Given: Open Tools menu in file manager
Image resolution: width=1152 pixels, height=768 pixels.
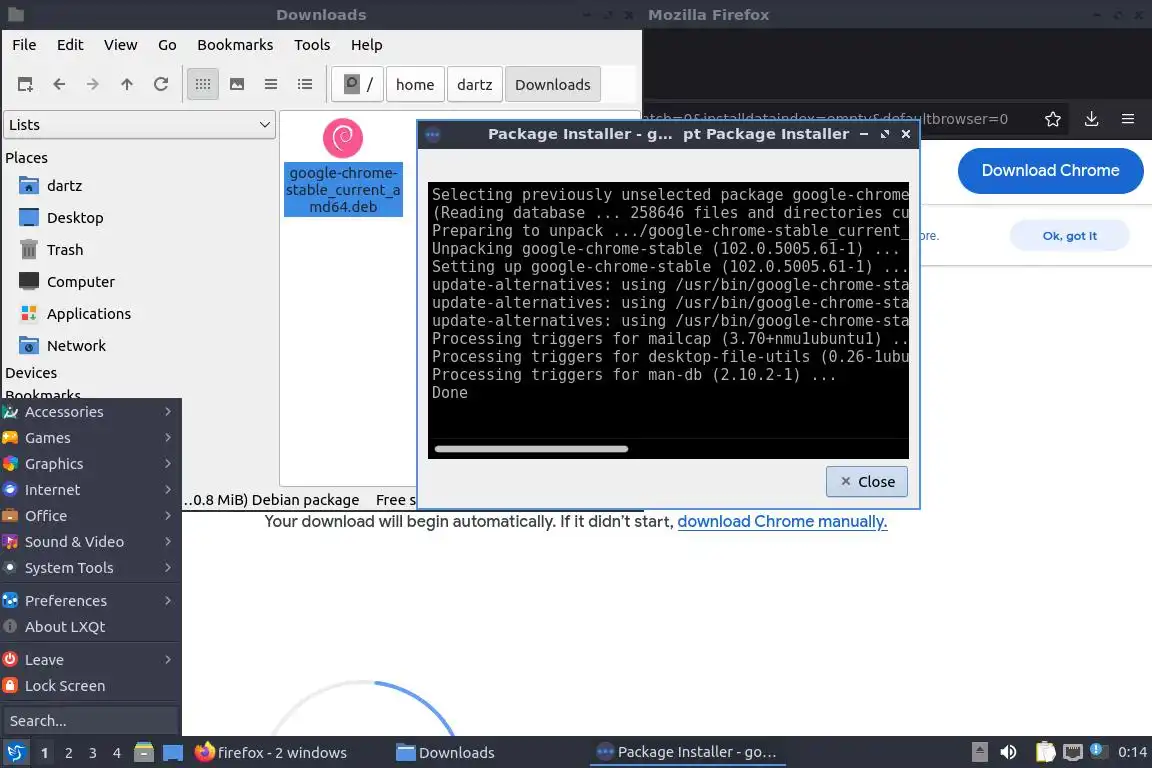Looking at the screenshot, I should [312, 45].
